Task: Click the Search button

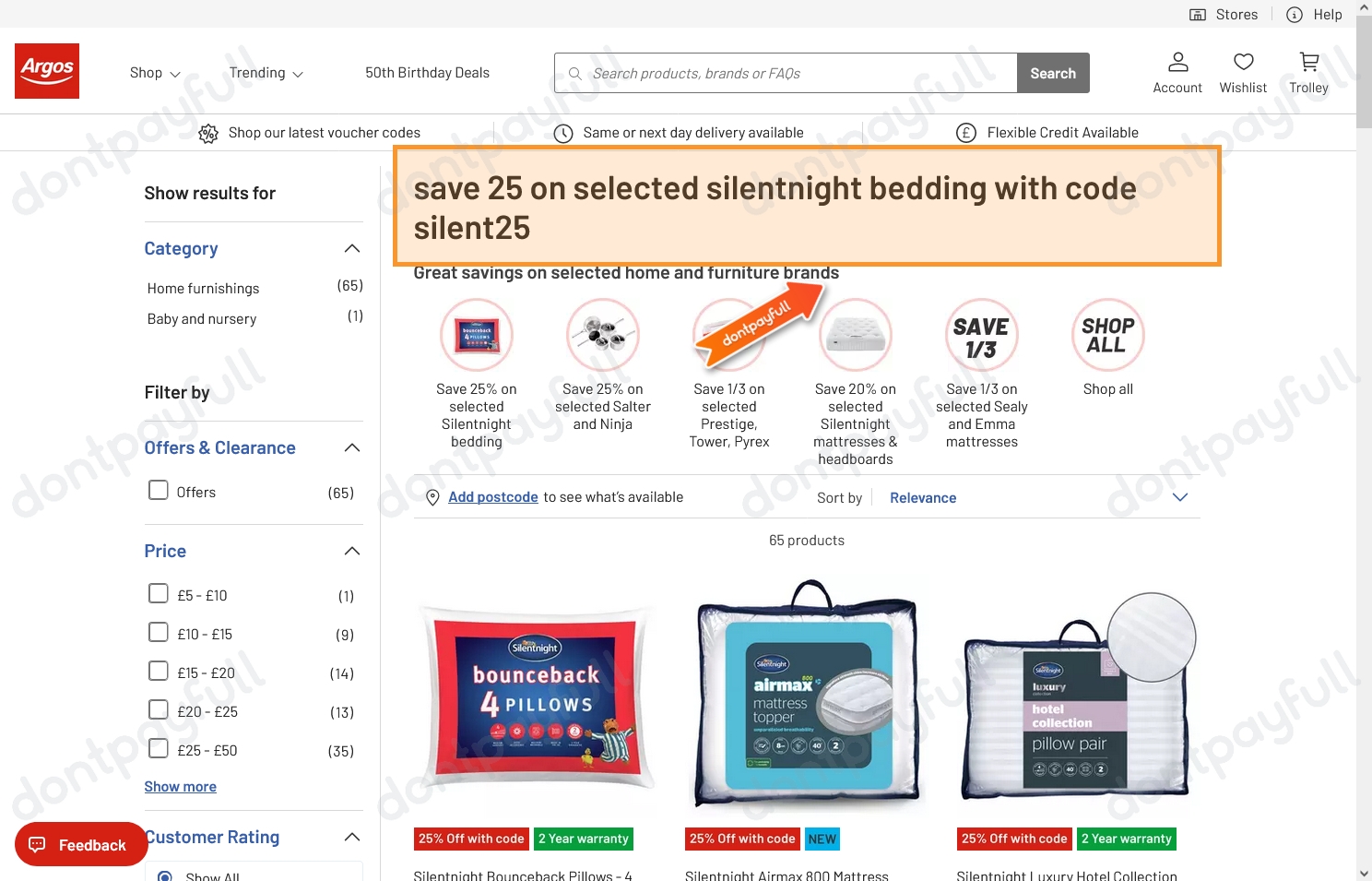Action: click(1053, 73)
